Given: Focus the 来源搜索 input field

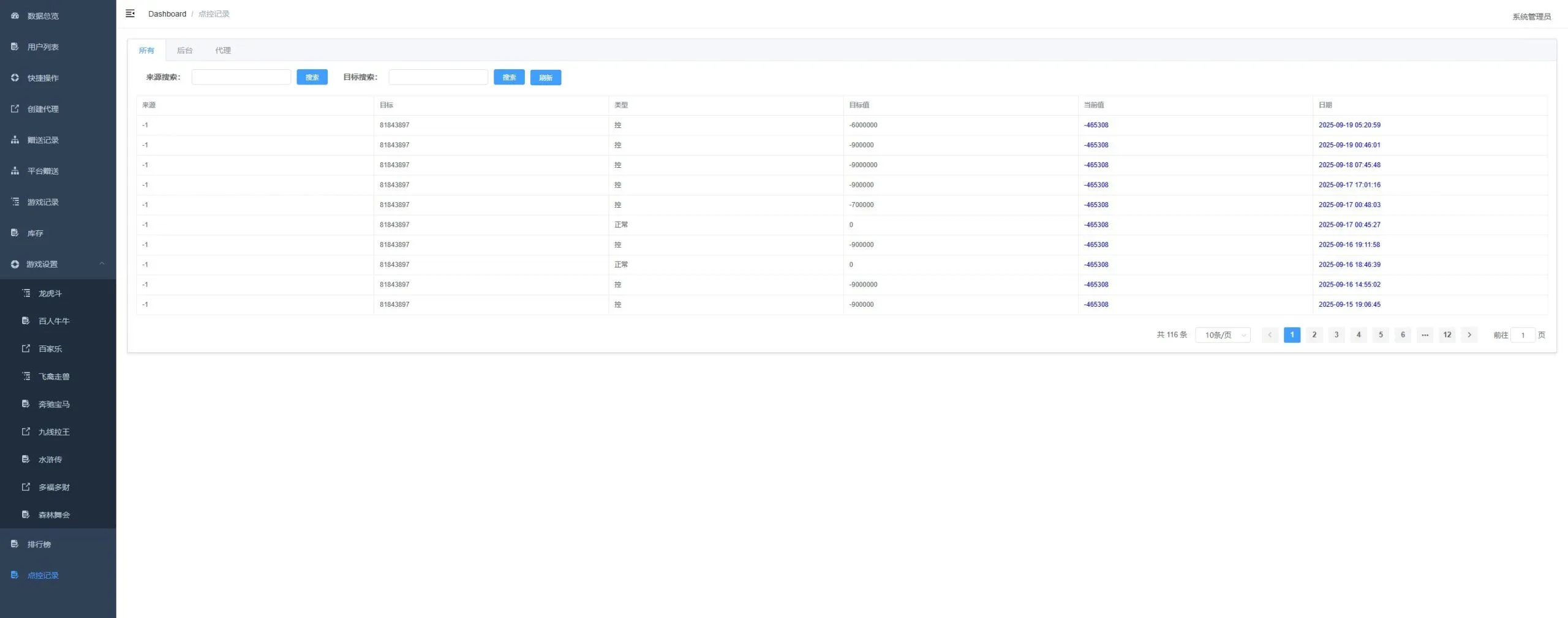Looking at the screenshot, I should click(241, 77).
